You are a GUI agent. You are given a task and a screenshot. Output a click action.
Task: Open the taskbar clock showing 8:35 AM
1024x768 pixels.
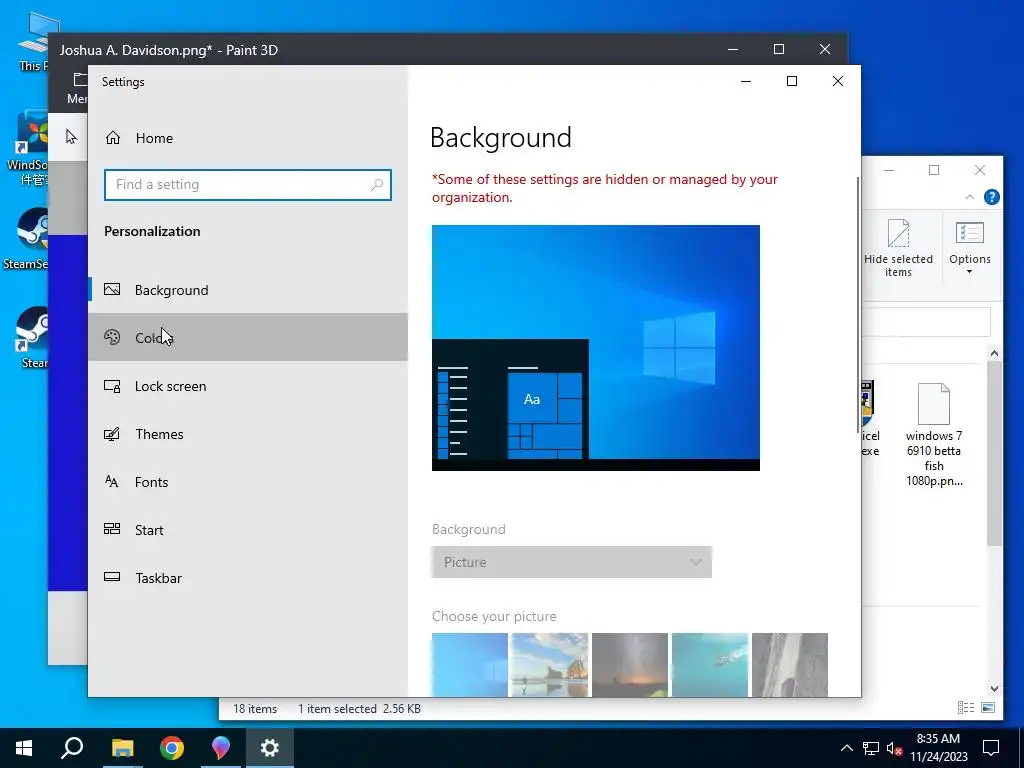(x=938, y=748)
